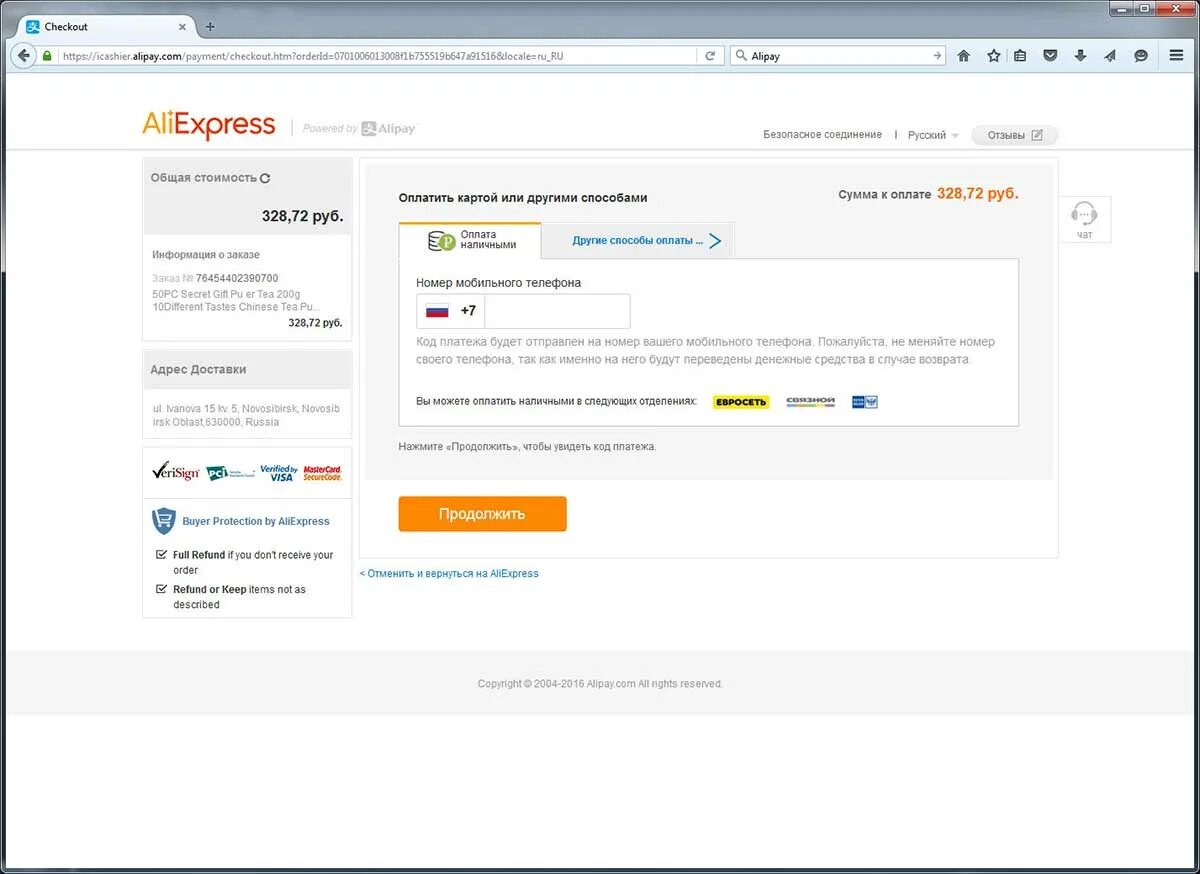Reload the page with the refresh icon

[x=710, y=56]
